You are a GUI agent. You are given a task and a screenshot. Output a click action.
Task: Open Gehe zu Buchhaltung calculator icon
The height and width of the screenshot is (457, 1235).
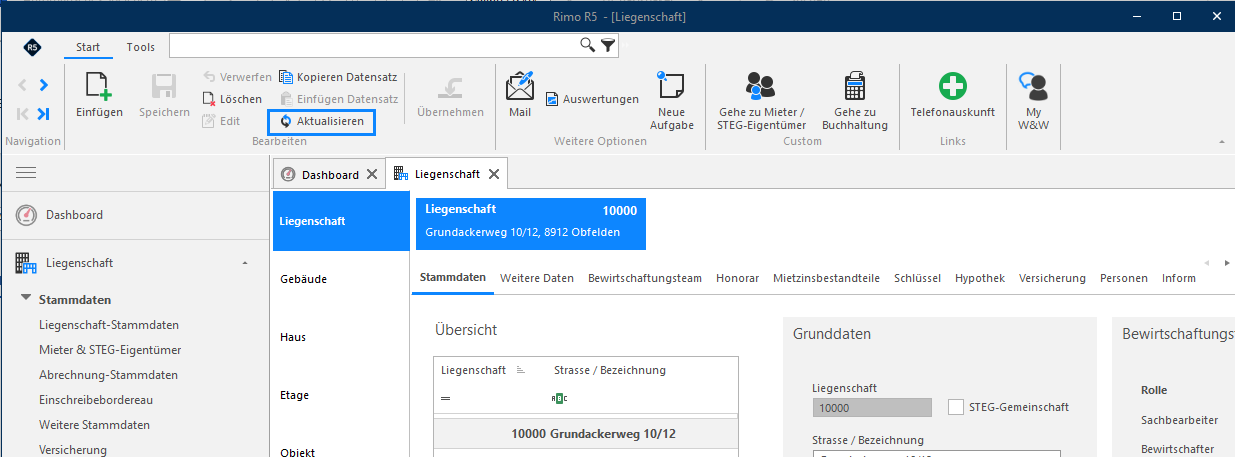pos(855,86)
